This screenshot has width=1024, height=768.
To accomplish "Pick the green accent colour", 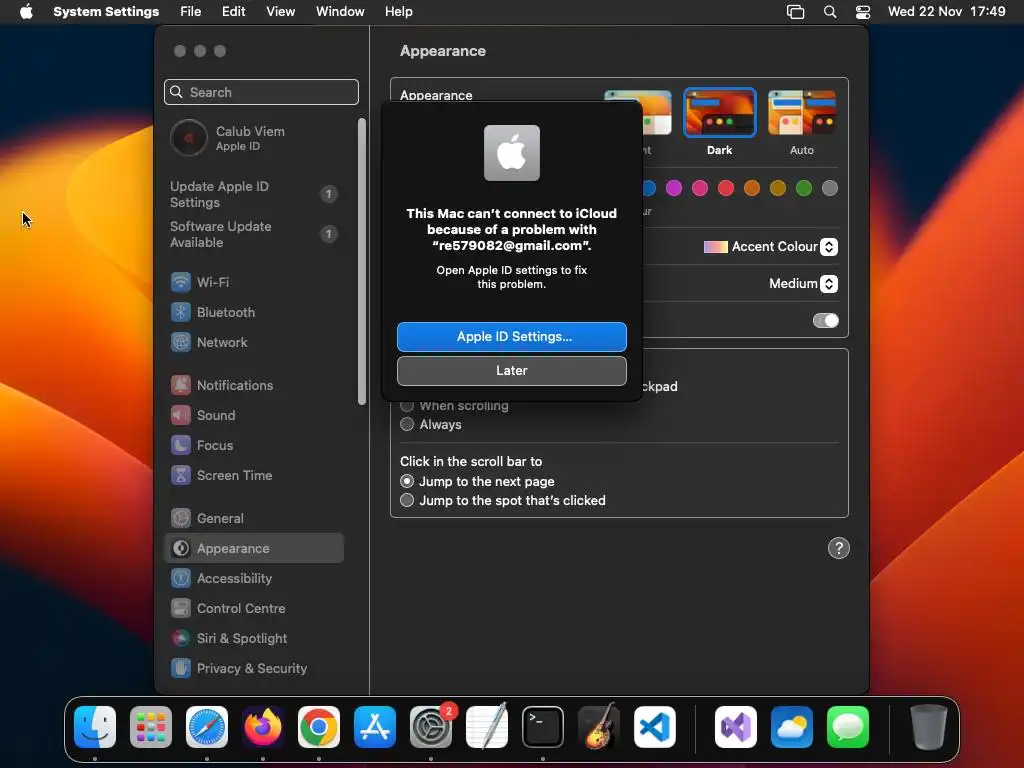I will tap(804, 189).
